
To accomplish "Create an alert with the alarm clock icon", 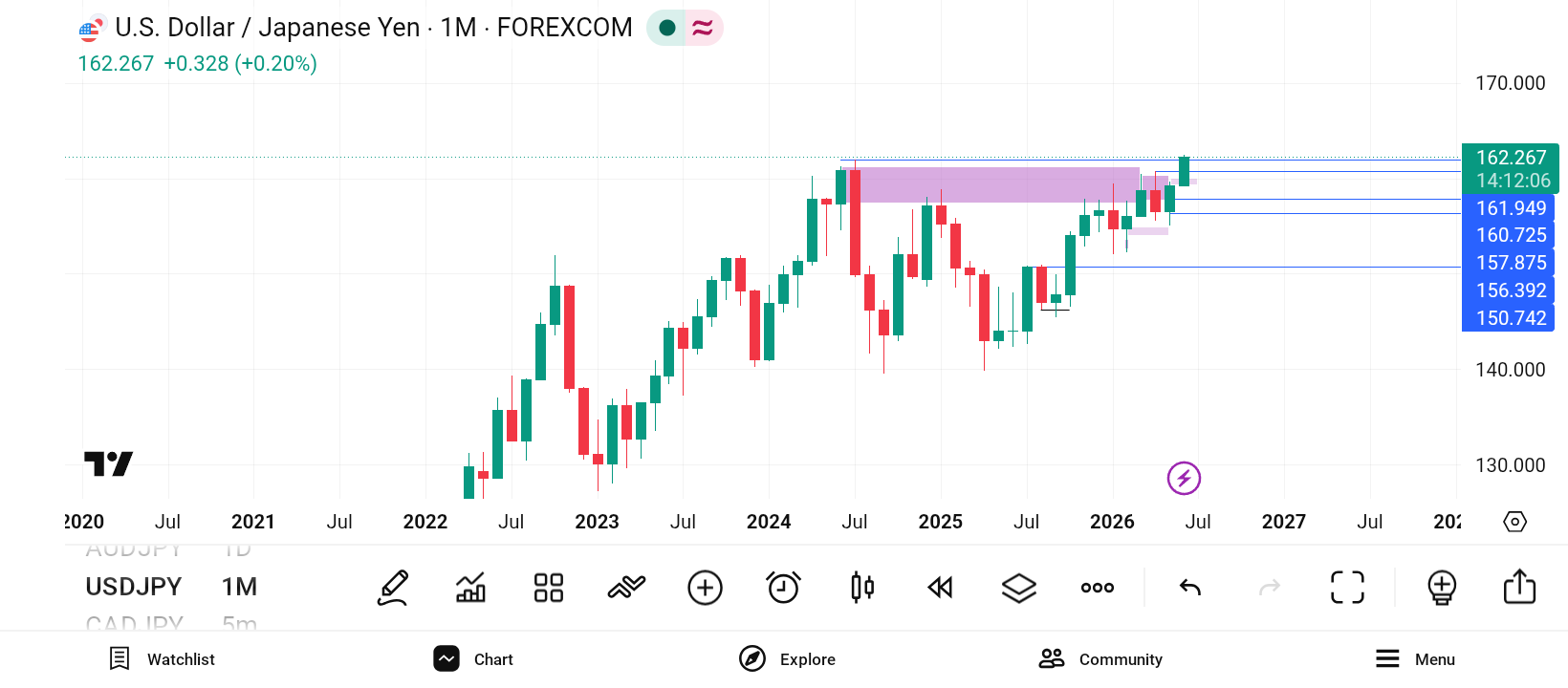I will tap(784, 588).
